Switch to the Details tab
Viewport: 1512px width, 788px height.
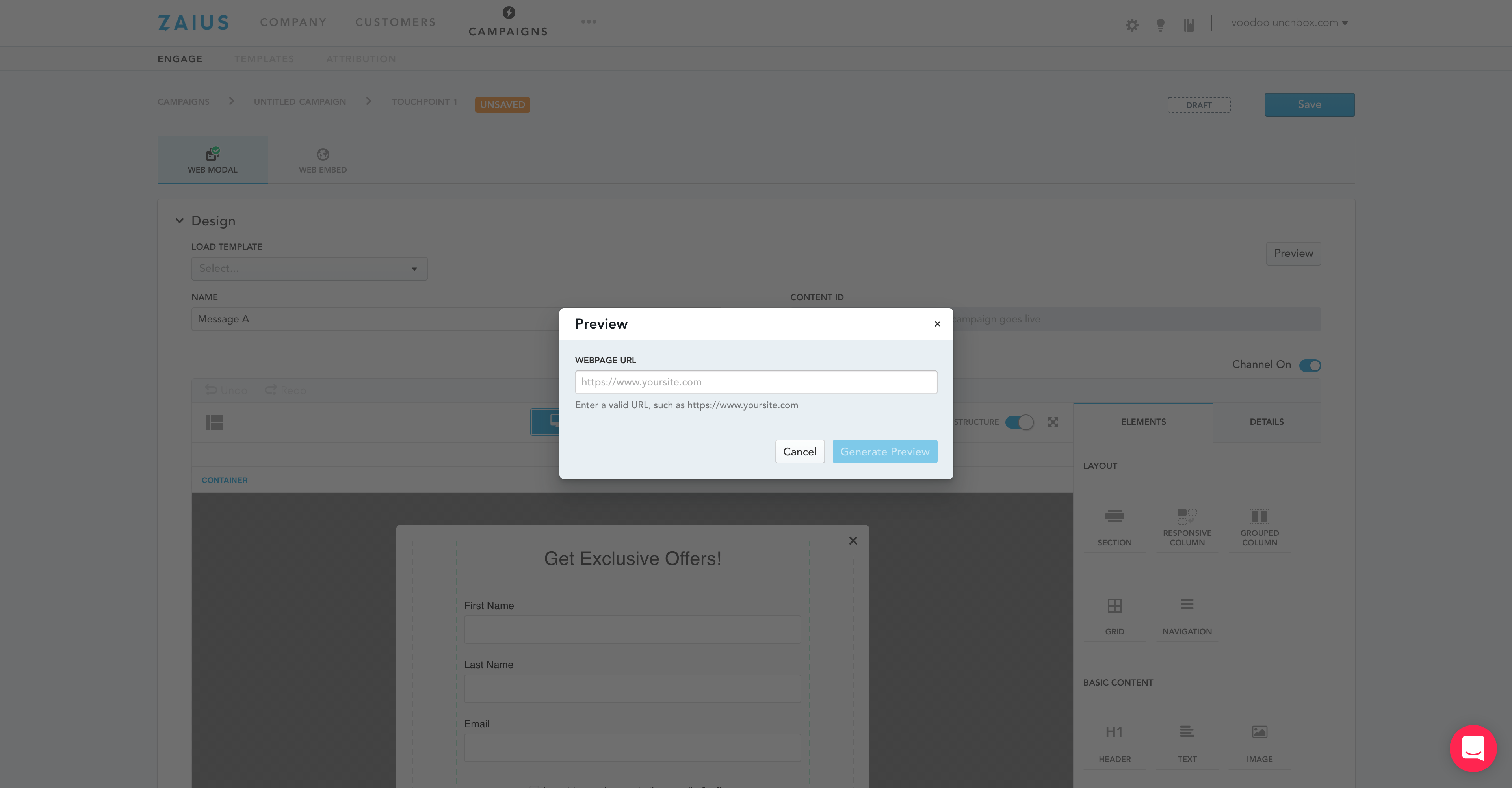pyautogui.click(x=1267, y=422)
